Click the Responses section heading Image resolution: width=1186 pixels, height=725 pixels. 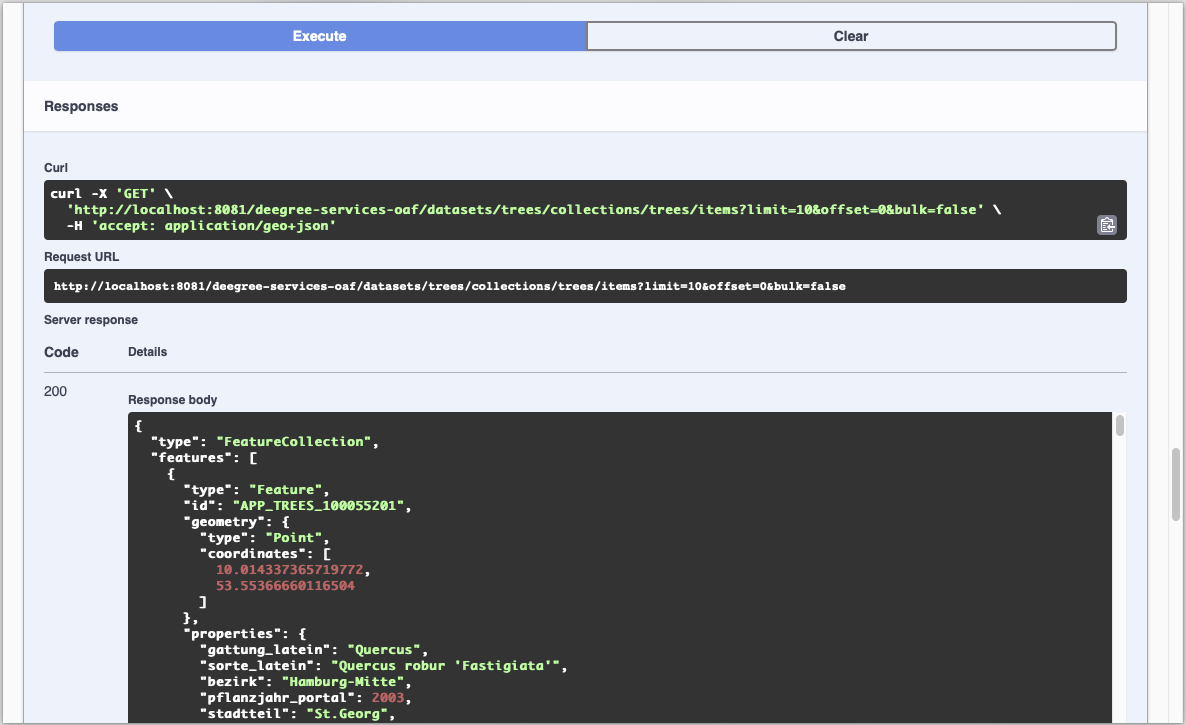tap(81, 106)
